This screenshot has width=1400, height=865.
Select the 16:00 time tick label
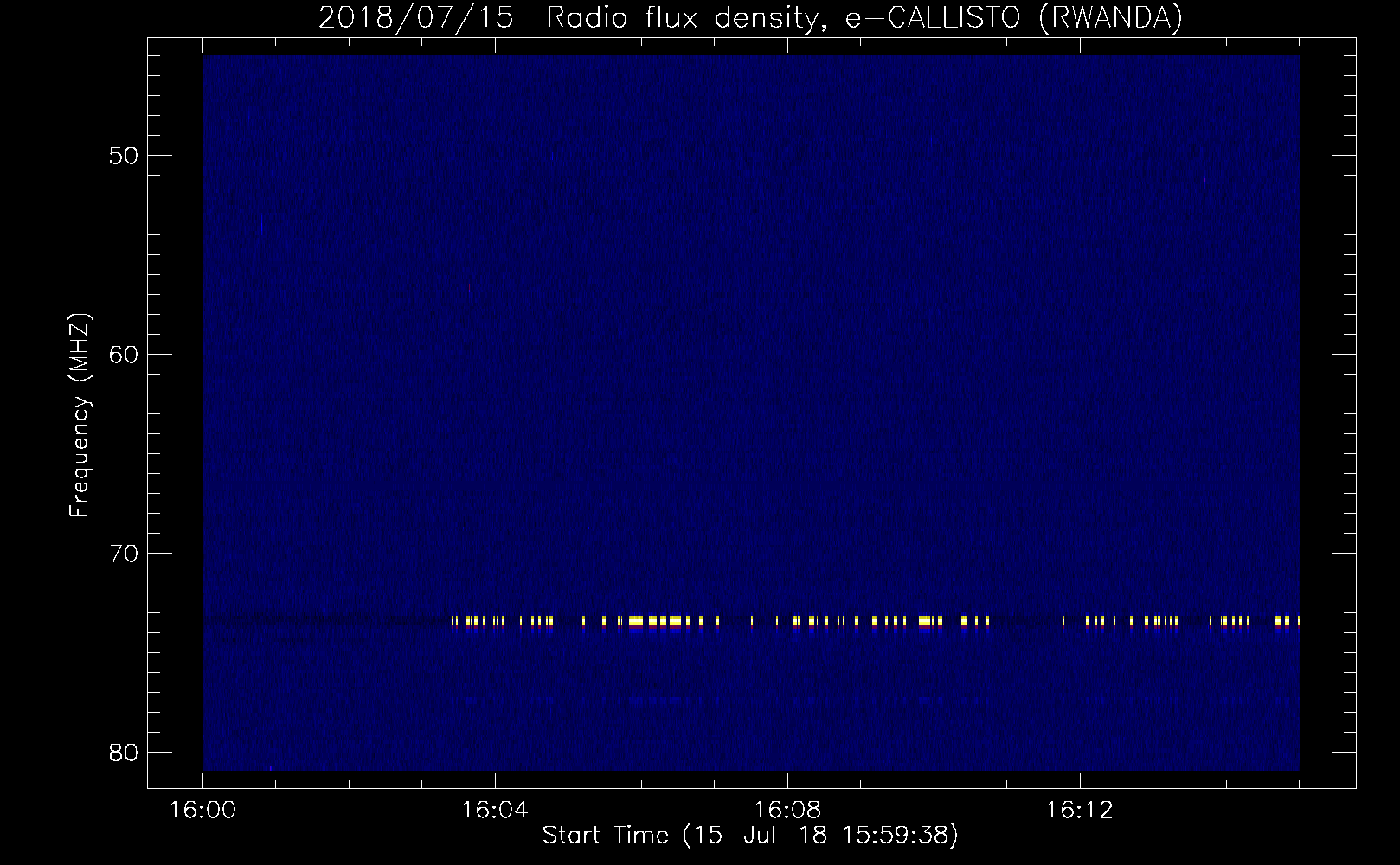[203, 811]
